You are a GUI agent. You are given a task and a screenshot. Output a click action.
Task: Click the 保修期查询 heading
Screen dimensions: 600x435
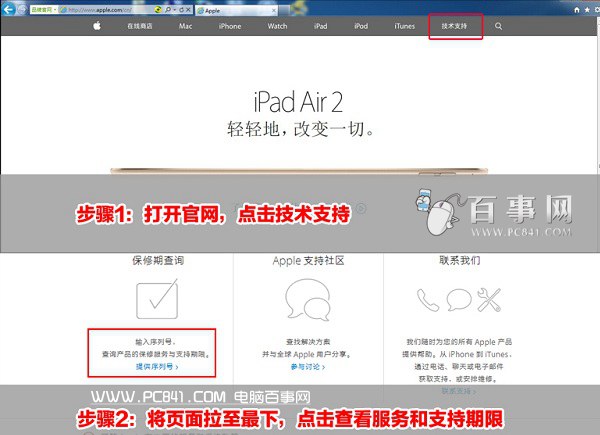[x=158, y=261]
